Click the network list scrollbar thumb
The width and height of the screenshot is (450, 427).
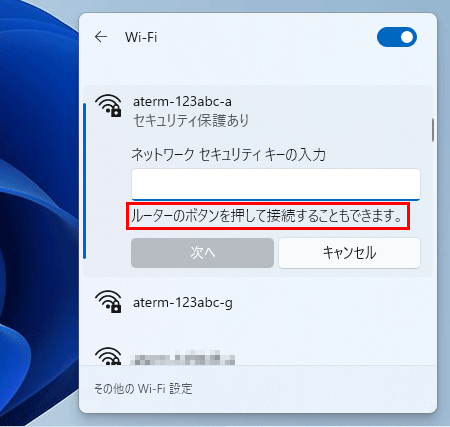[x=433, y=130]
